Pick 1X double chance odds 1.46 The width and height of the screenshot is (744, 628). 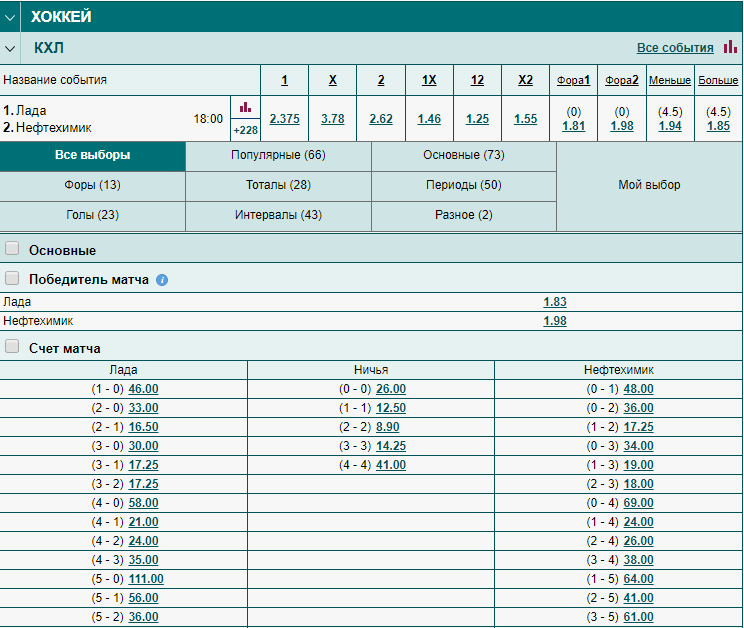click(429, 119)
